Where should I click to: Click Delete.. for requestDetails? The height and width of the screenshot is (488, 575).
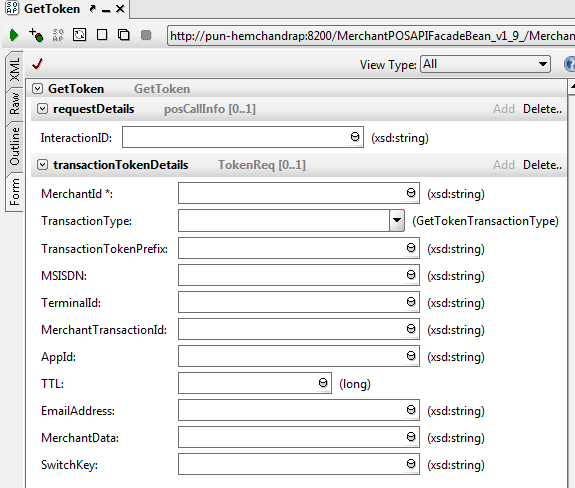[542, 109]
